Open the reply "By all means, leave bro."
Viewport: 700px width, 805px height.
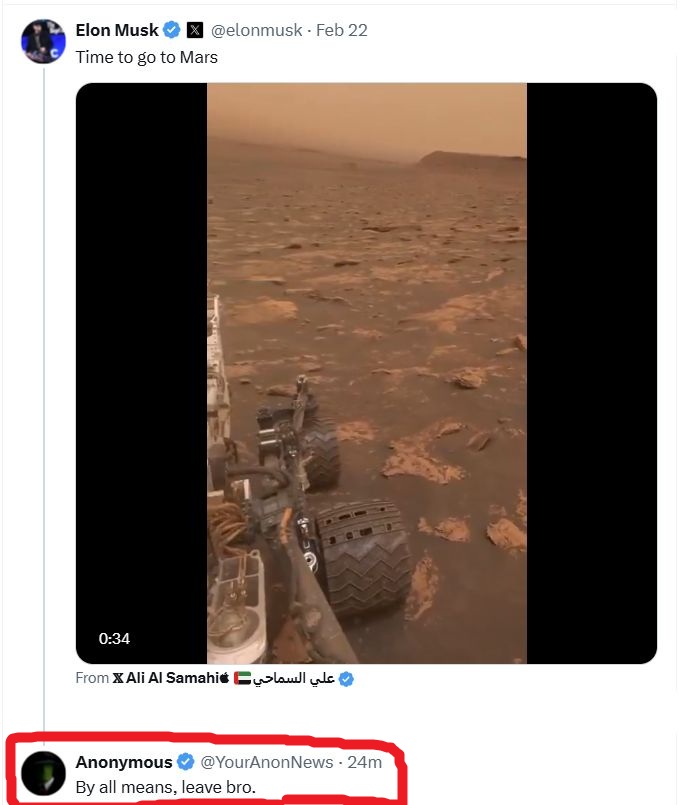click(165, 788)
